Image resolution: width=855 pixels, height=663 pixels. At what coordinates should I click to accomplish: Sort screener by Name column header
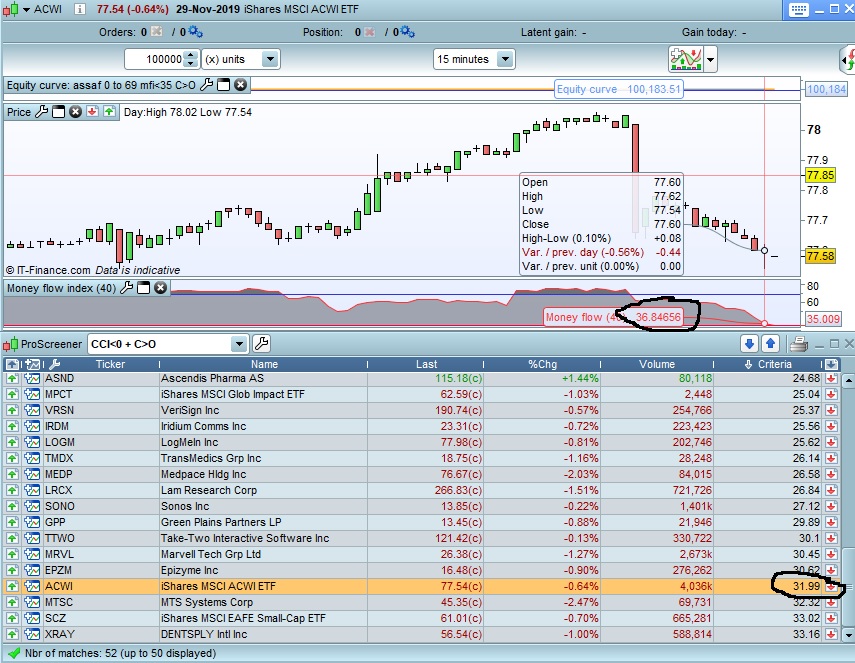pyautogui.click(x=264, y=364)
